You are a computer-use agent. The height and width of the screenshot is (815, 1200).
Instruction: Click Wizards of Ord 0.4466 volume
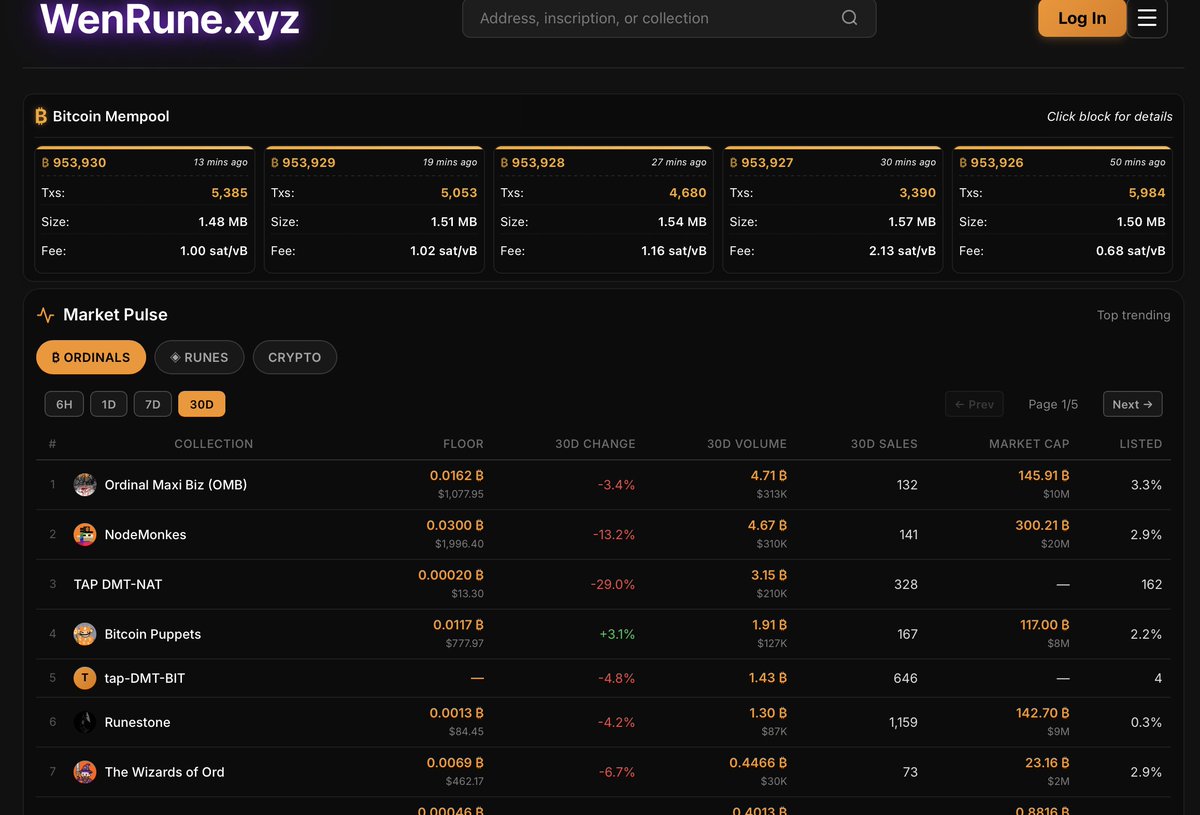point(758,763)
